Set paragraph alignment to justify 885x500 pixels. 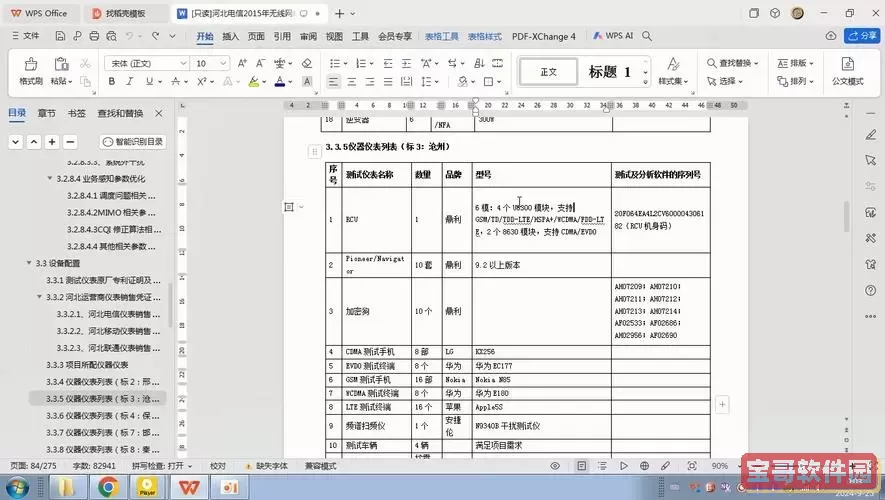(x=388, y=82)
